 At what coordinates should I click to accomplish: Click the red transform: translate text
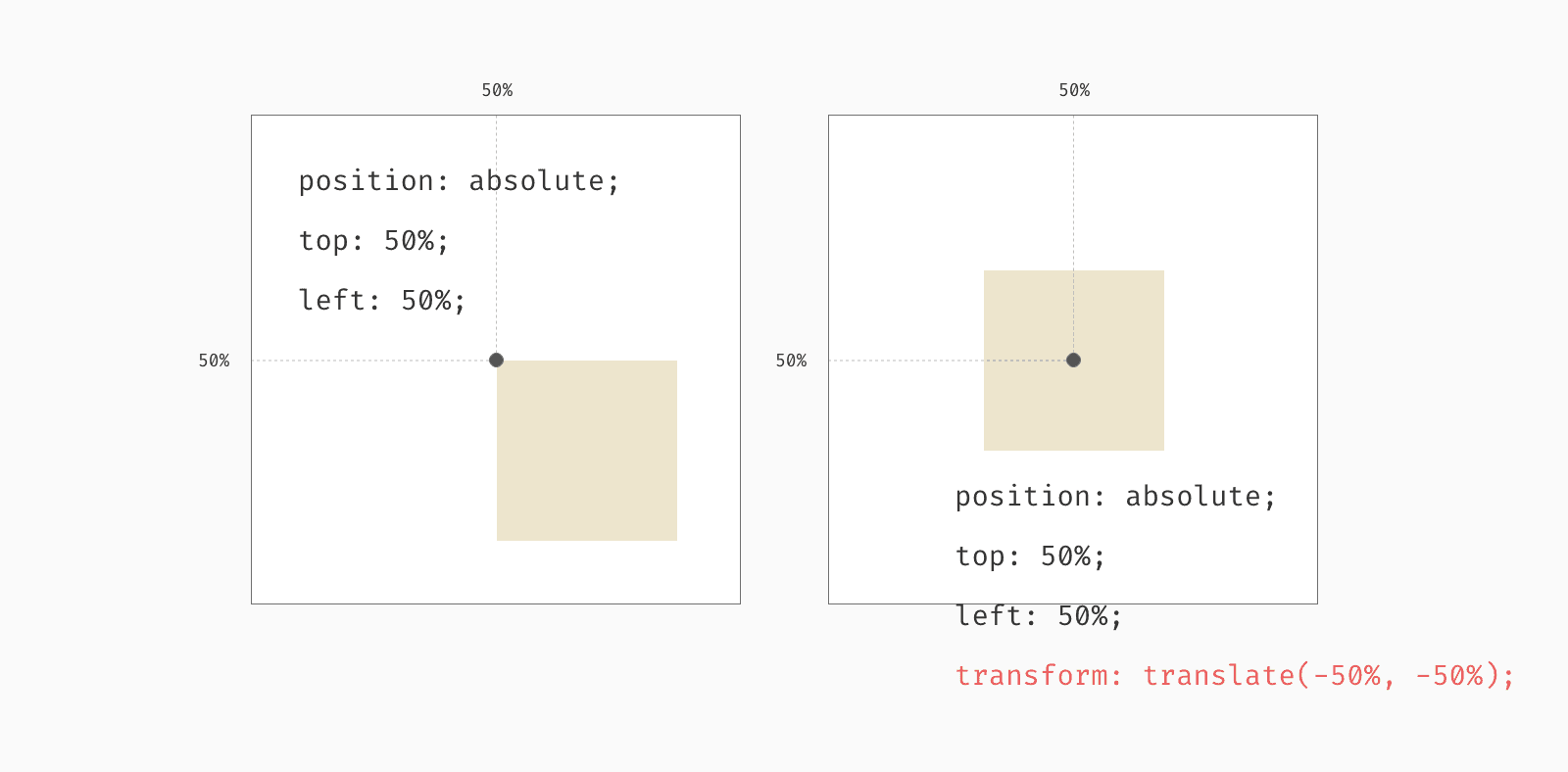[x=1235, y=675]
